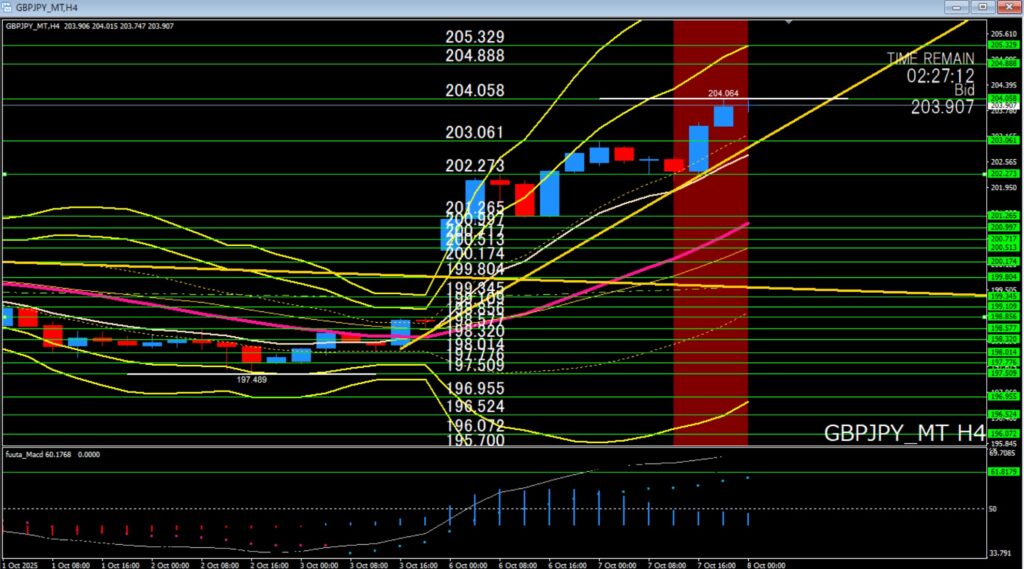Close the GBPJPY_MT,H4 chart window

tap(1007, 7)
